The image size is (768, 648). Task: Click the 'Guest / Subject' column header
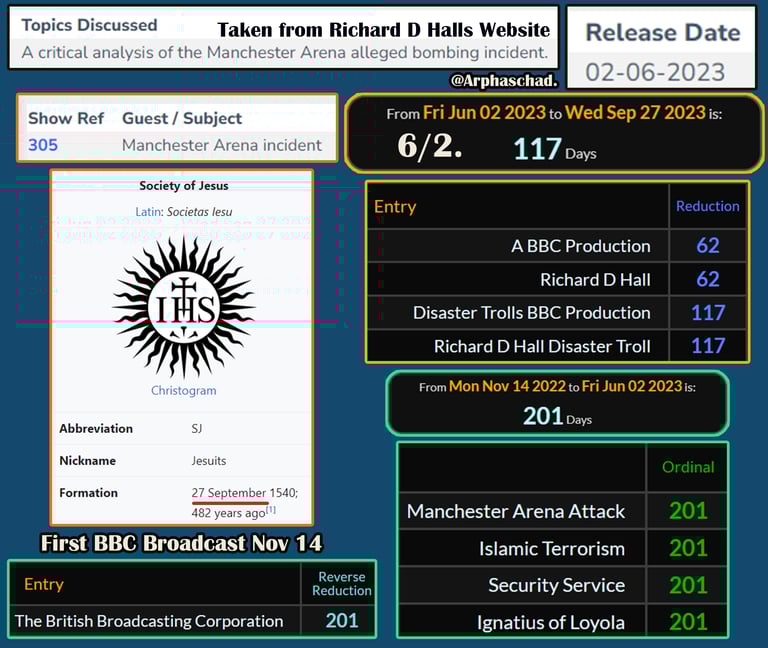(182, 119)
